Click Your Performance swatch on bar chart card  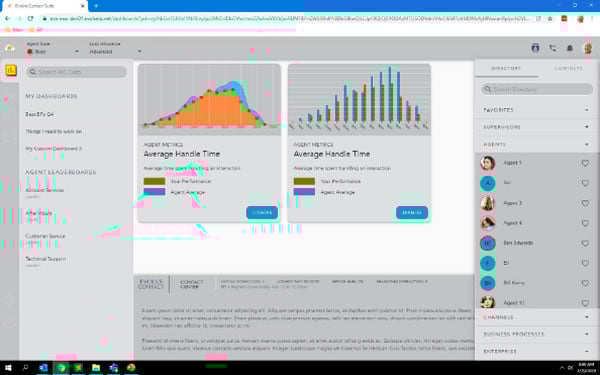[x=304, y=181]
